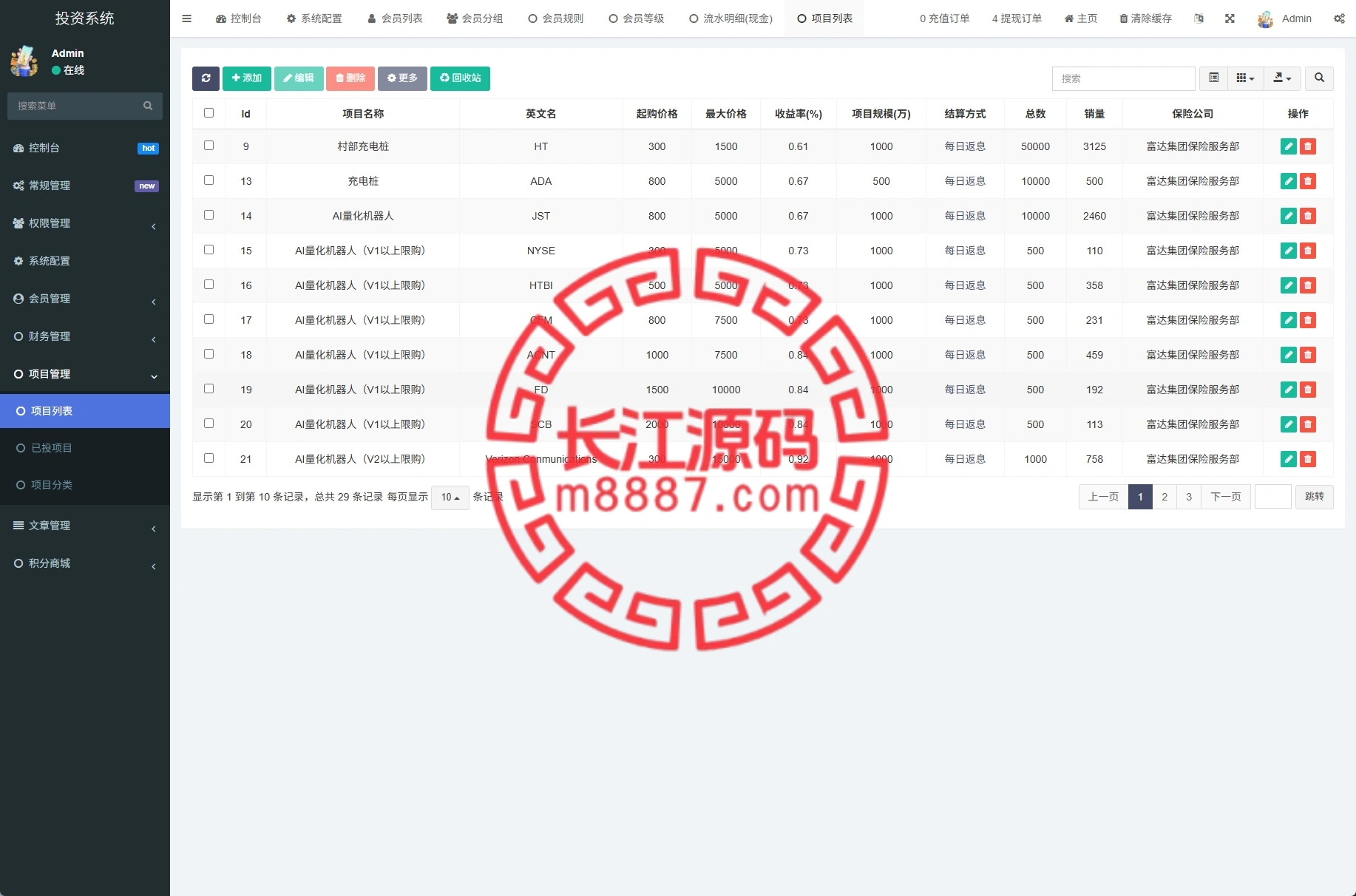Toggle the sidebar hamburger menu icon
This screenshot has width=1356, height=896.
click(x=186, y=18)
